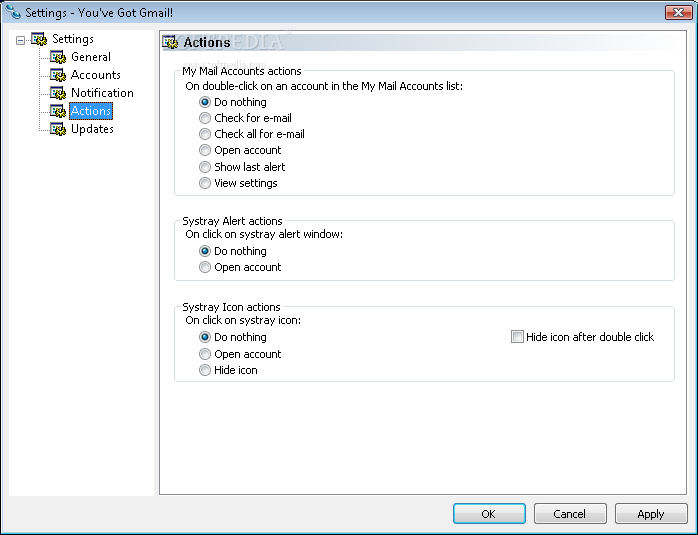Close the Settings dialog window

678,12
